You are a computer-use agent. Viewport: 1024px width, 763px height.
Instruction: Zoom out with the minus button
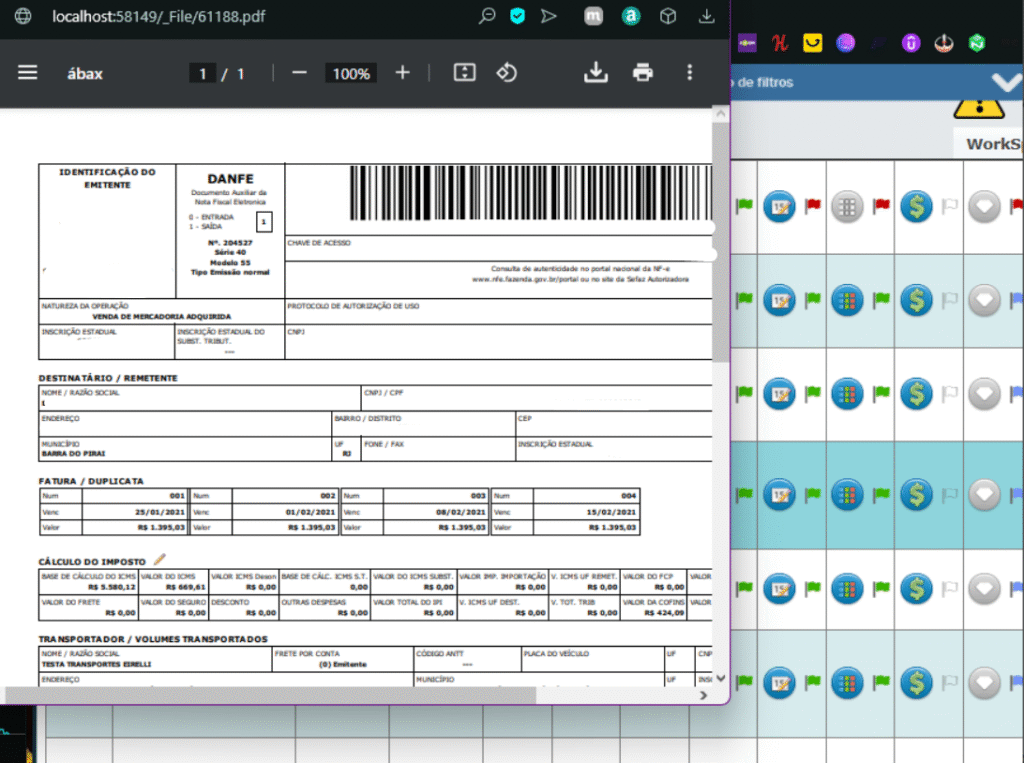click(x=299, y=73)
